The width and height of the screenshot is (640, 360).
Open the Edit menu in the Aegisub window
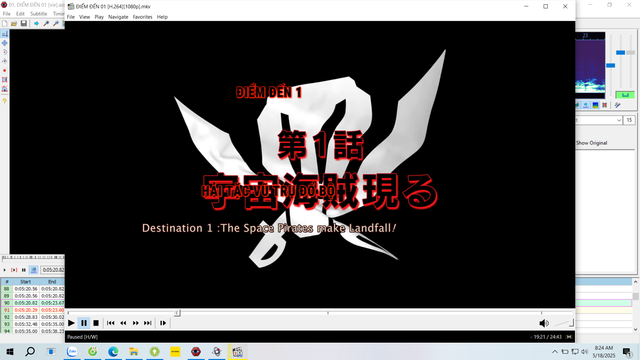[x=20, y=13]
